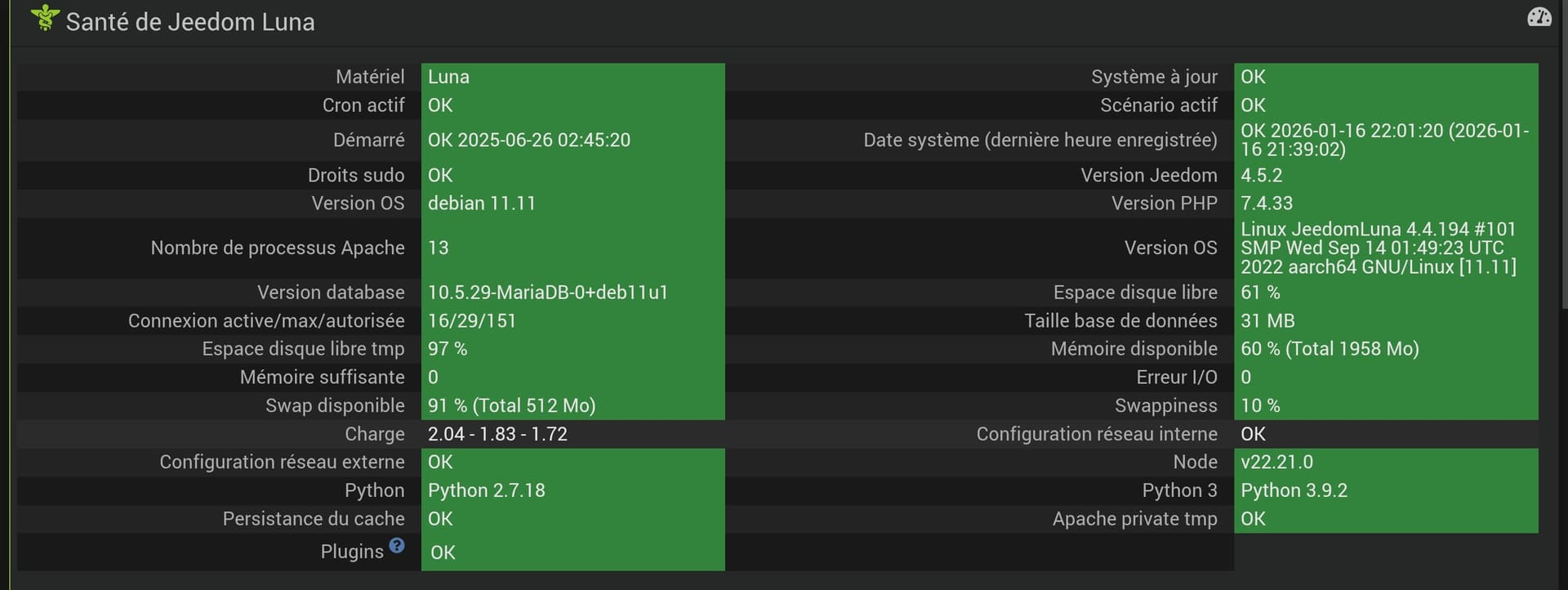Click the 'Python 2.7.18' value cell
The width and height of the screenshot is (1568, 590).
click(486, 490)
